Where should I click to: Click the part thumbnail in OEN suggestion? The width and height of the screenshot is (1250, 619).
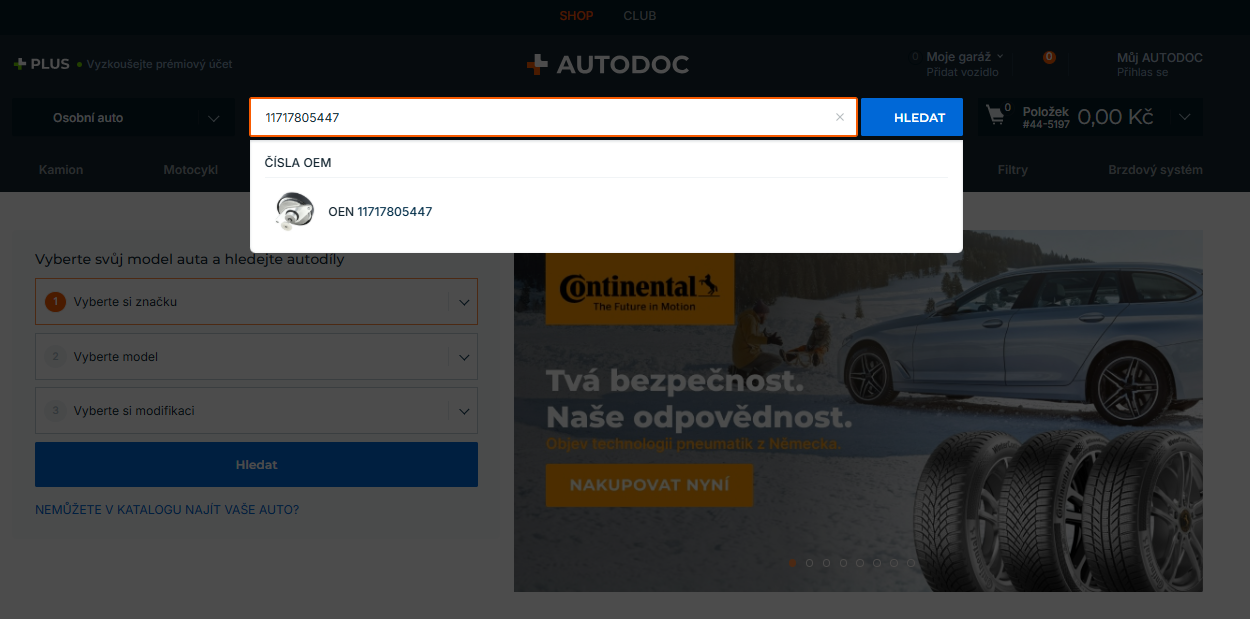point(294,211)
